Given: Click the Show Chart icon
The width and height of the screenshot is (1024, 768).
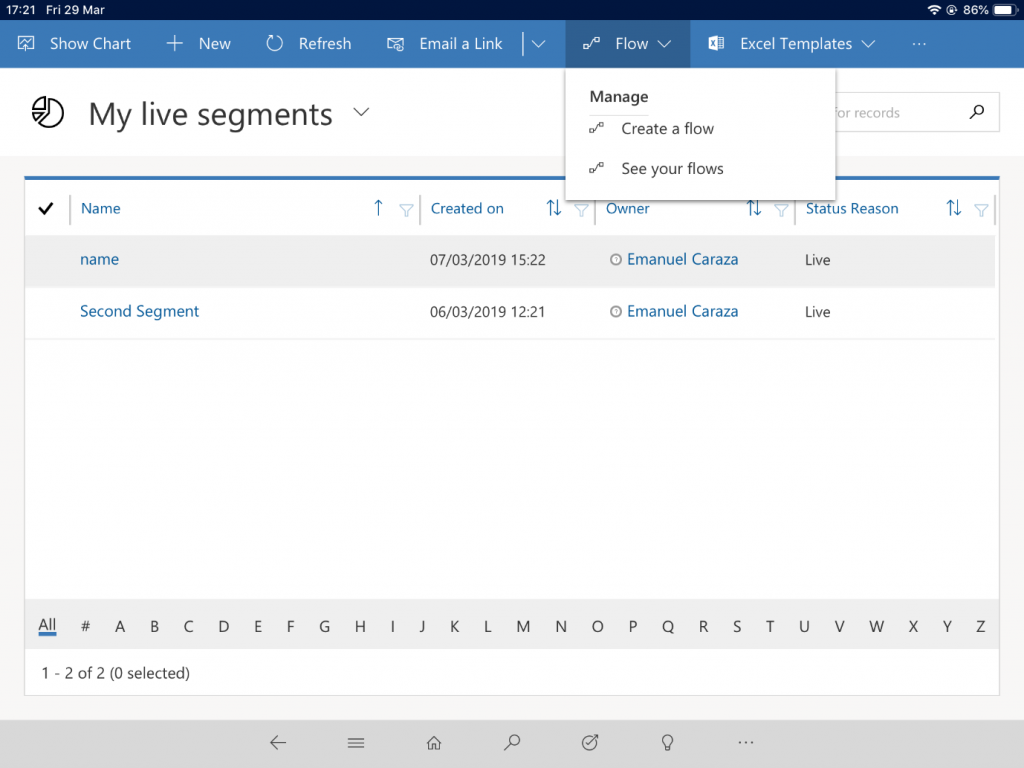Looking at the screenshot, I should point(26,44).
